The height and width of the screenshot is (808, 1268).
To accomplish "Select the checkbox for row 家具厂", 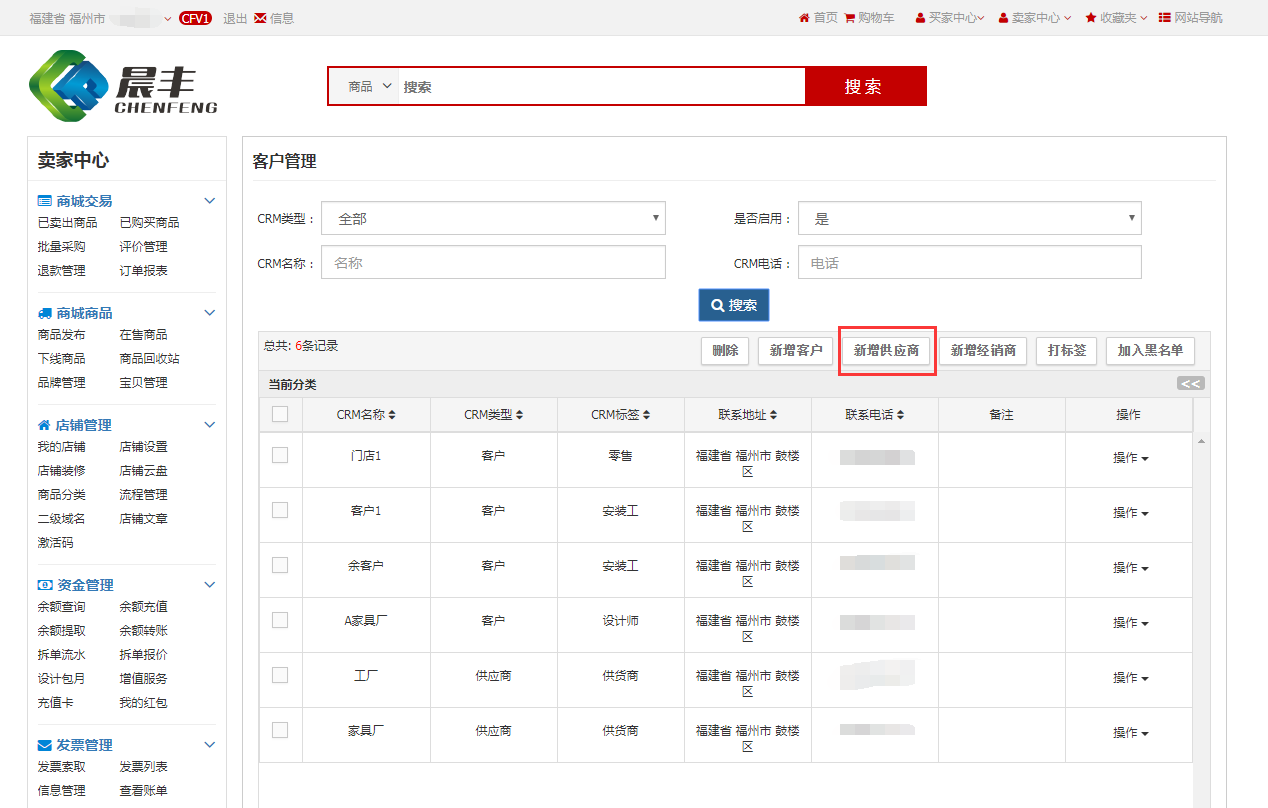I will [x=280, y=730].
